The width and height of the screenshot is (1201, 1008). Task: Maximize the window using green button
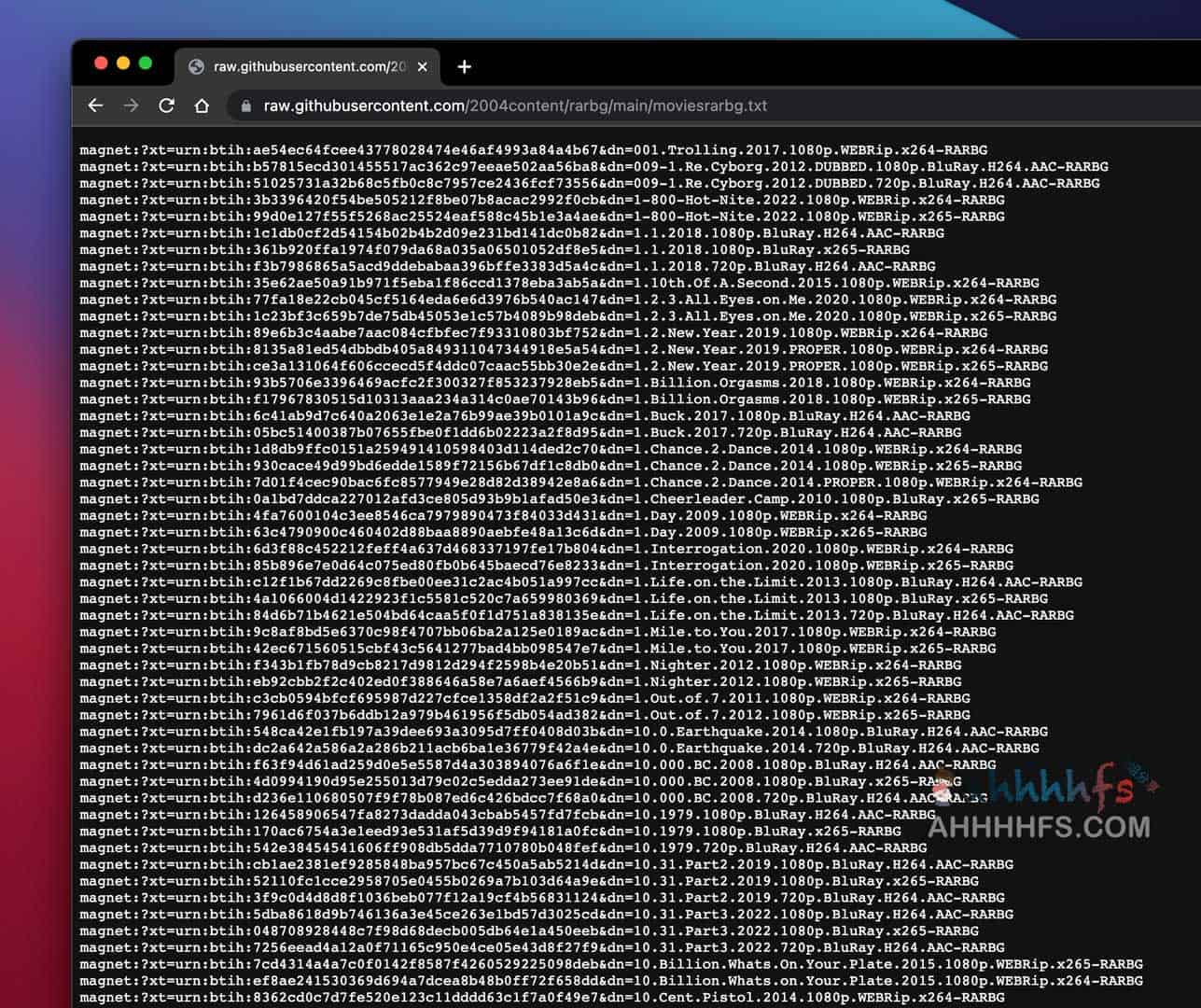(x=146, y=63)
